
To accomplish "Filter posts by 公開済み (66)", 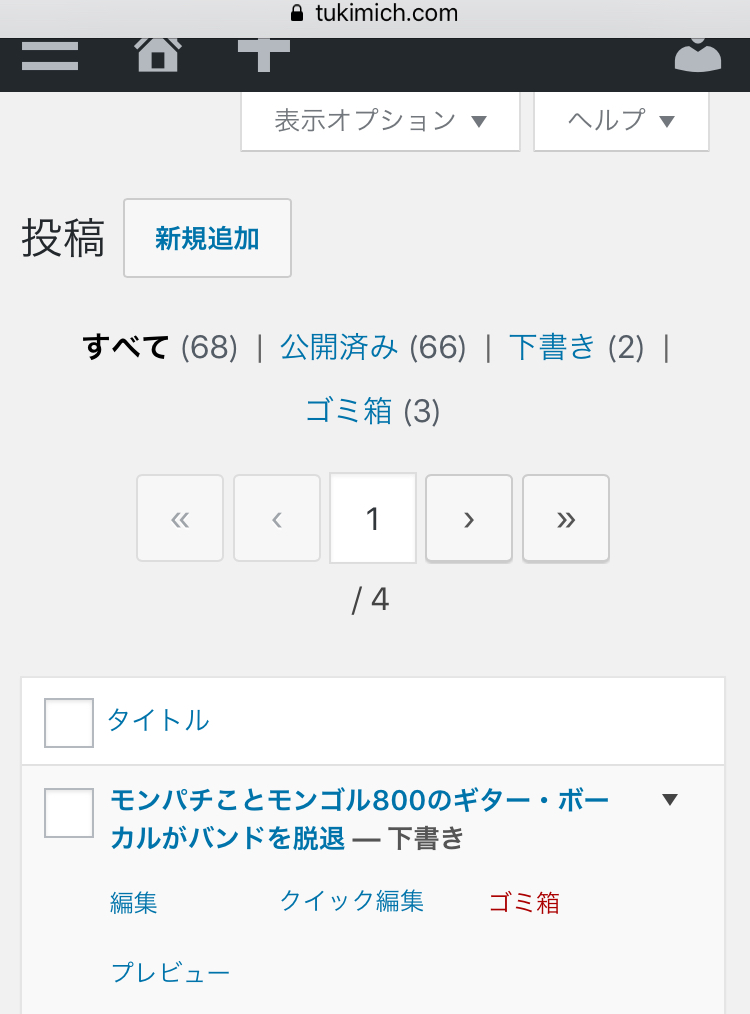I will pyautogui.click(x=373, y=347).
